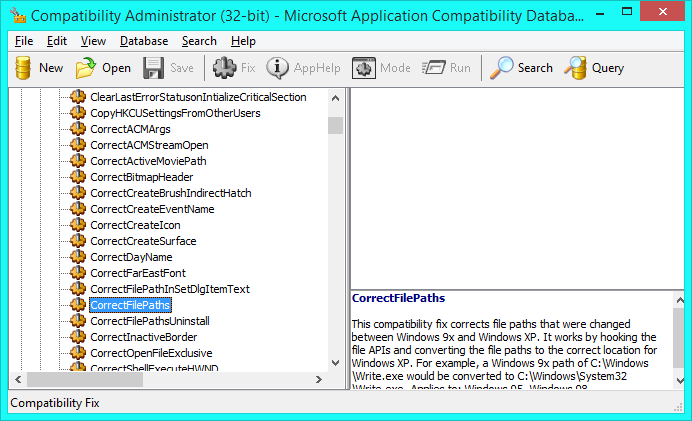Click gear icon beside CorrectCreateIcon
The width and height of the screenshot is (692, 421).
(x=78, y=225)
